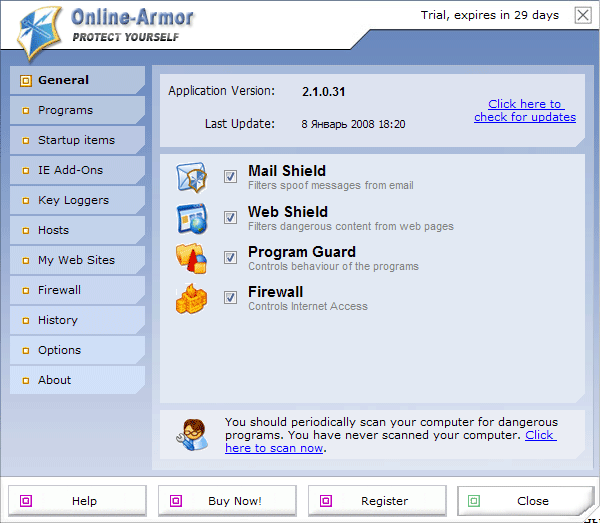Show the My Web Sites section
This screenshot has height=523, width=600.
(77, 260)
